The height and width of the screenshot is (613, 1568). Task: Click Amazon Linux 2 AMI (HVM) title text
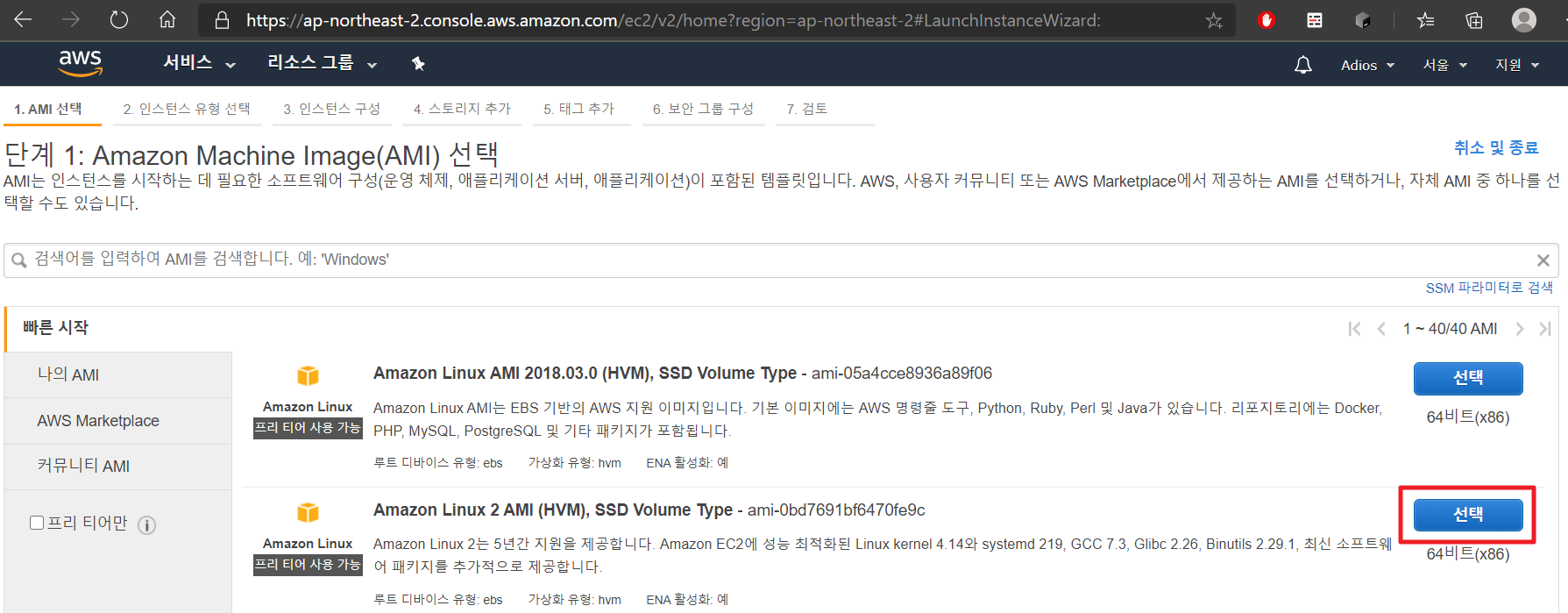(552, 510)
